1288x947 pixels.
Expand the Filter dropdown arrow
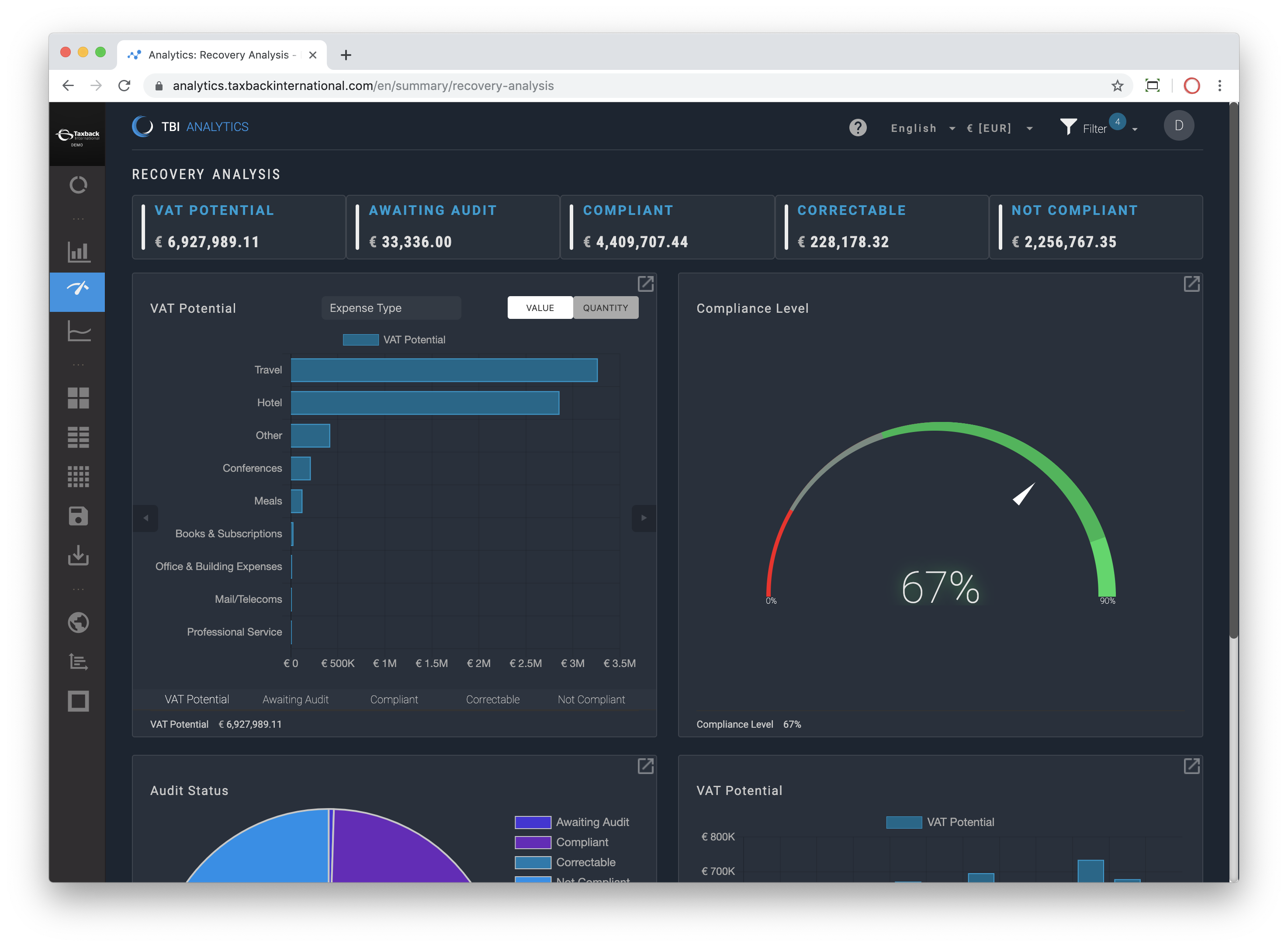1135,130
